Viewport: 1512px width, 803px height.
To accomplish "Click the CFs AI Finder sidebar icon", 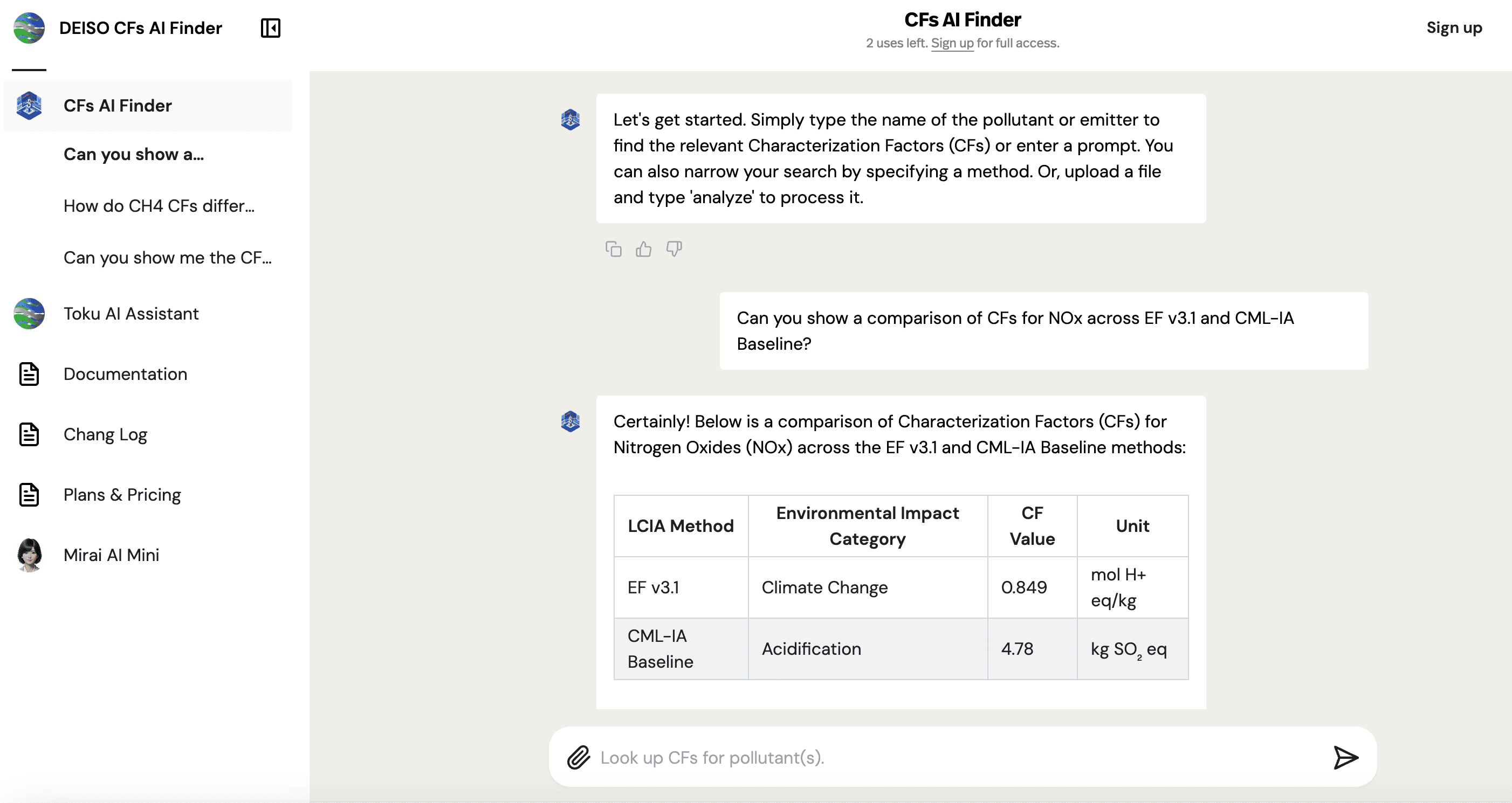I will click(x=28, y=105).
